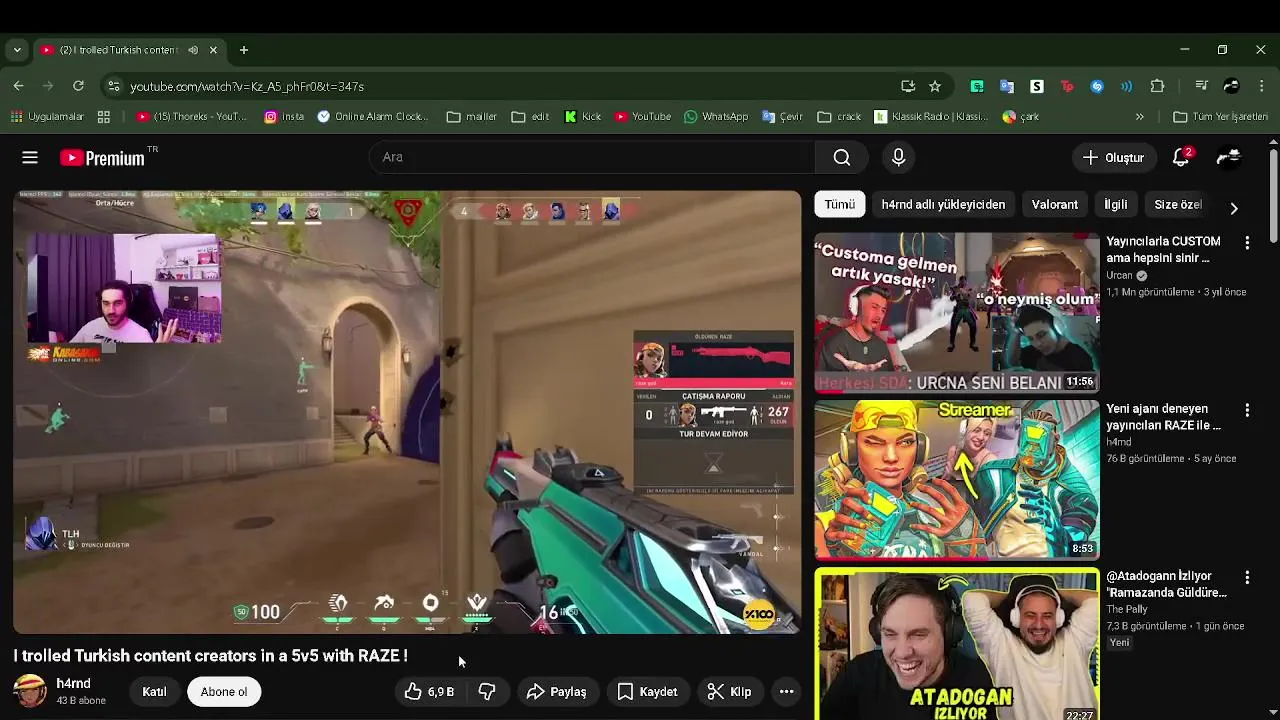
Task: Open 'ATADOGAN IZLIYOR' video thumbnail
Action: point(956,644)
